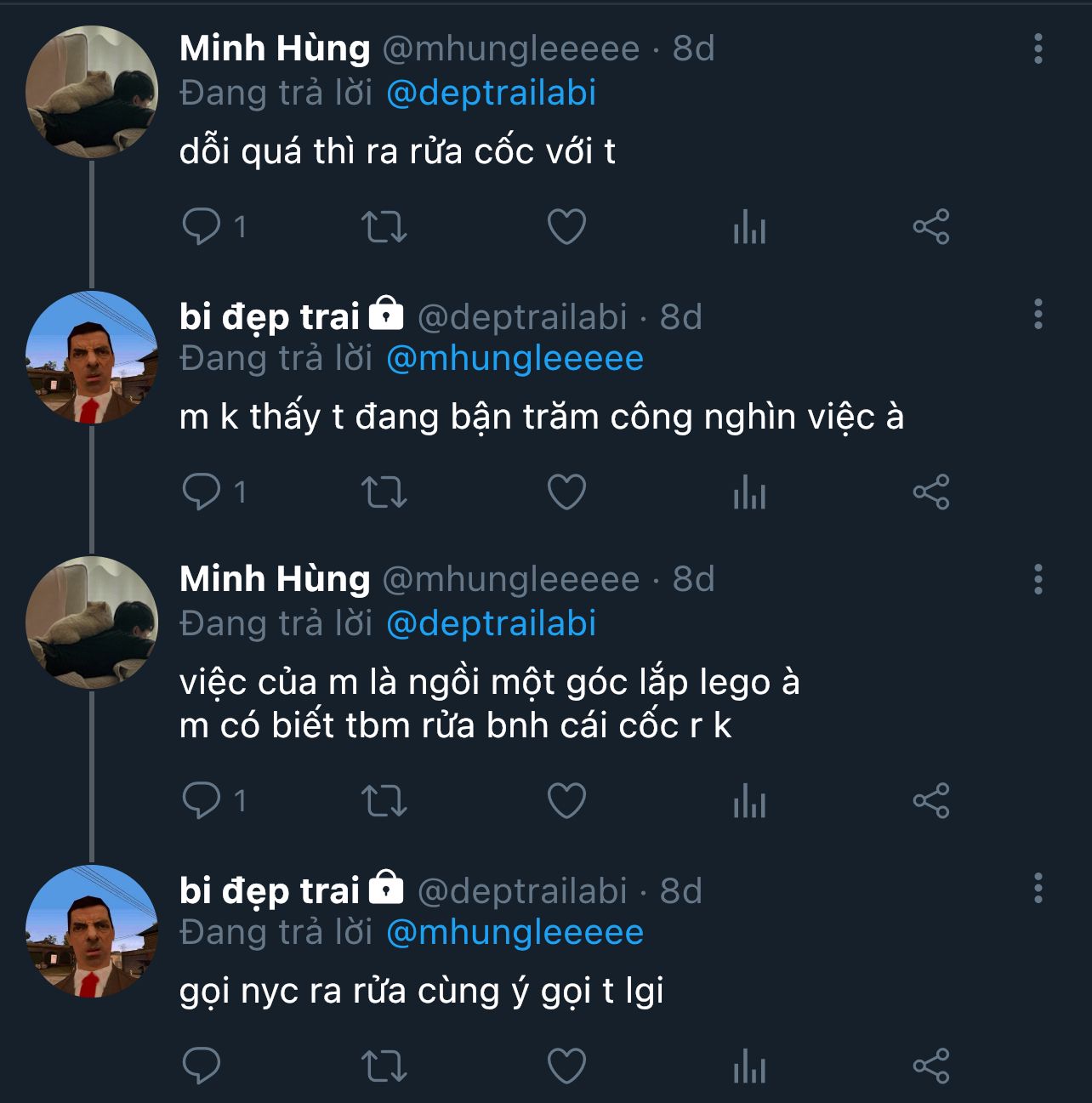The image size is (1092, 1103).
Task: View analytics of "lắp lego" tweet
Action: pos(749,802)
